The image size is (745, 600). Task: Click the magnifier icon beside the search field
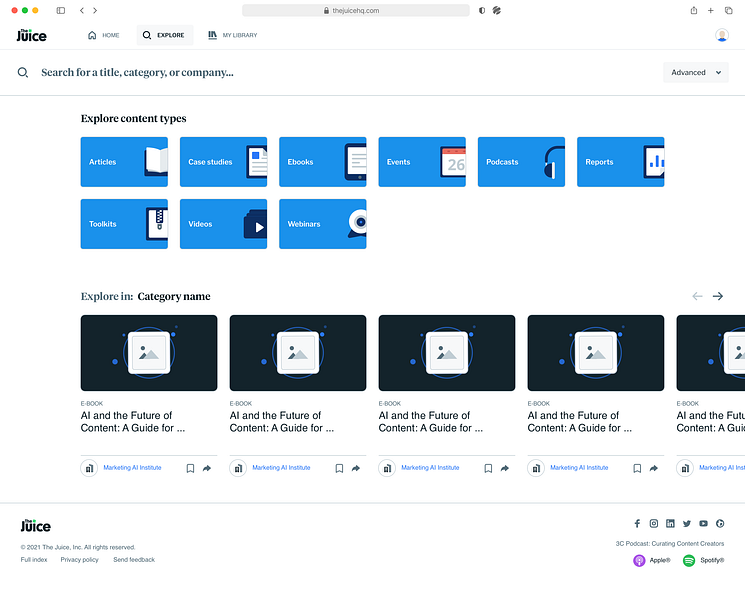(x=23, y=73)
